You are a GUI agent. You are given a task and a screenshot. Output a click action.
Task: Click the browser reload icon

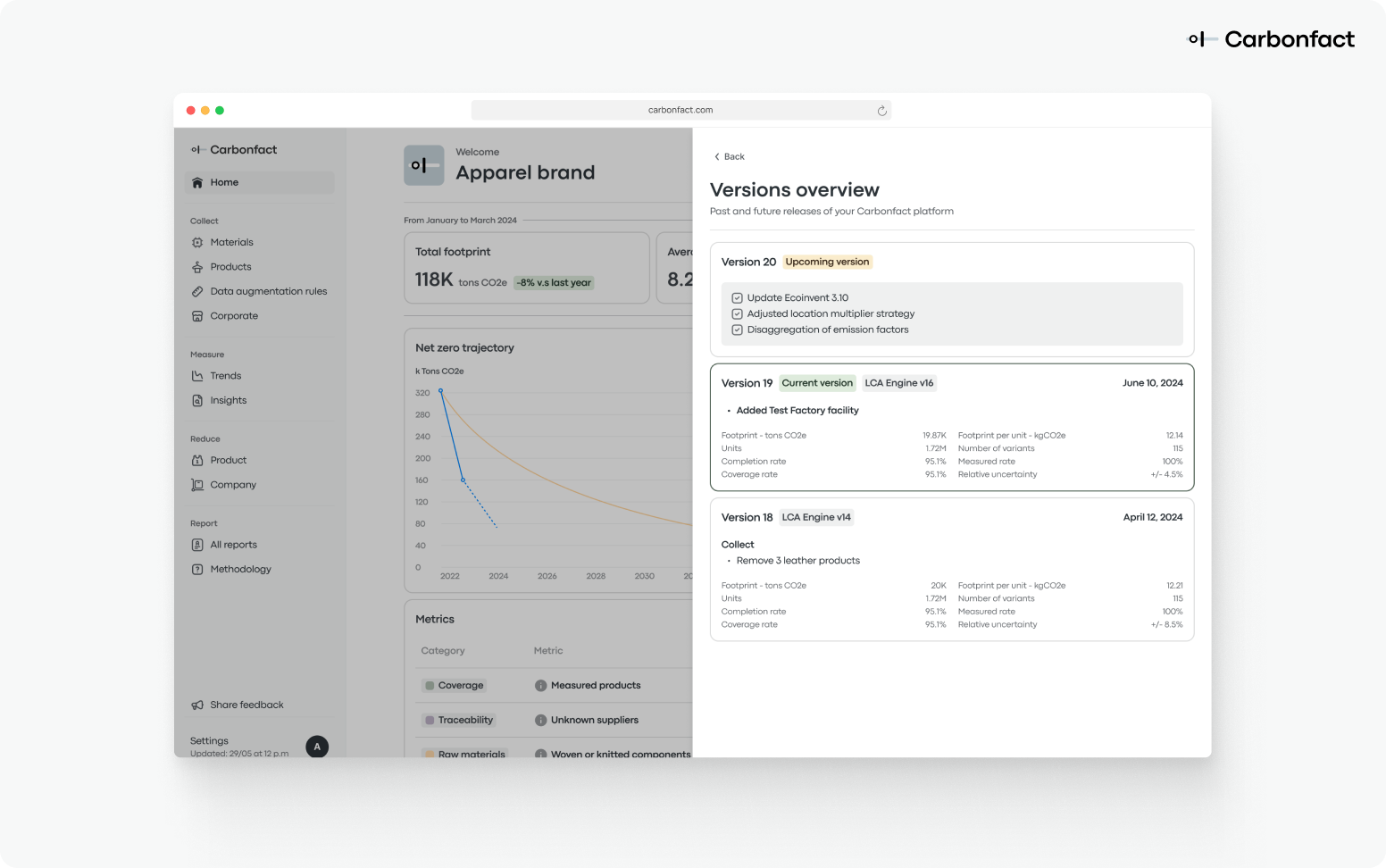[x=881, y=111]
